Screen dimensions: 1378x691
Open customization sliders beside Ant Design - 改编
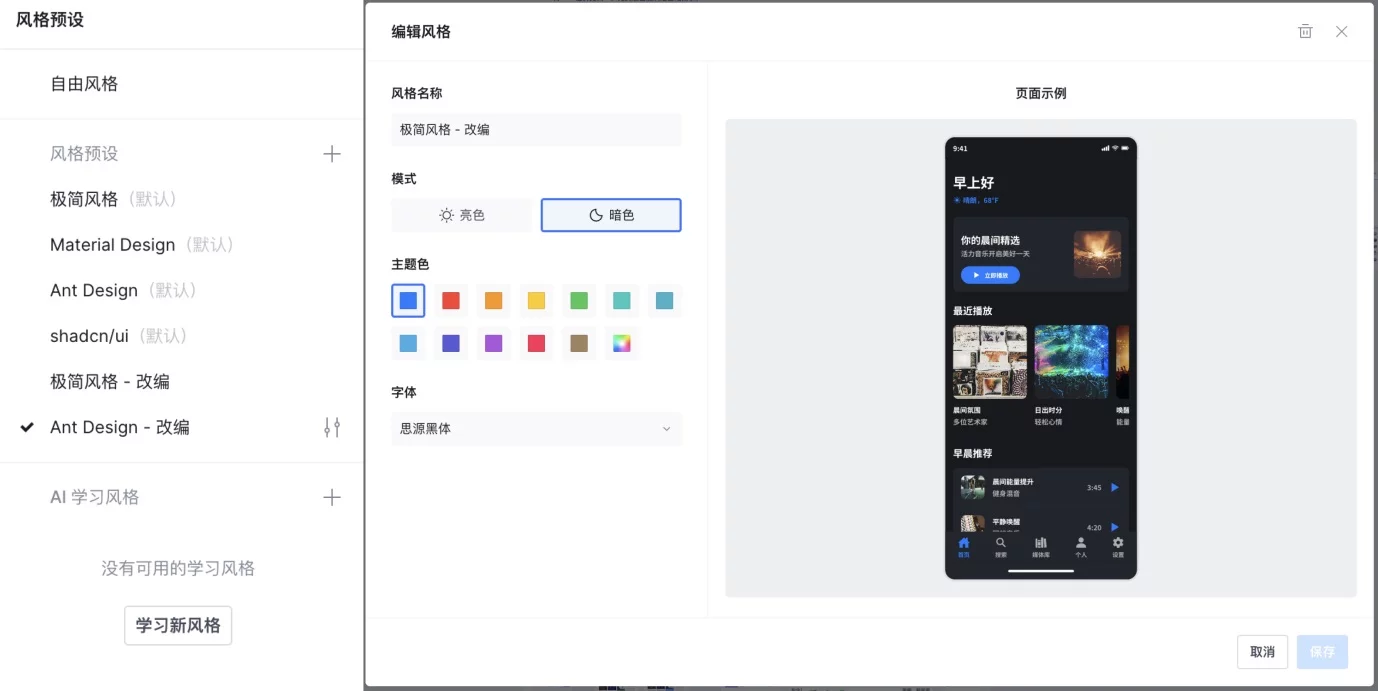click(x=331, y=427)
